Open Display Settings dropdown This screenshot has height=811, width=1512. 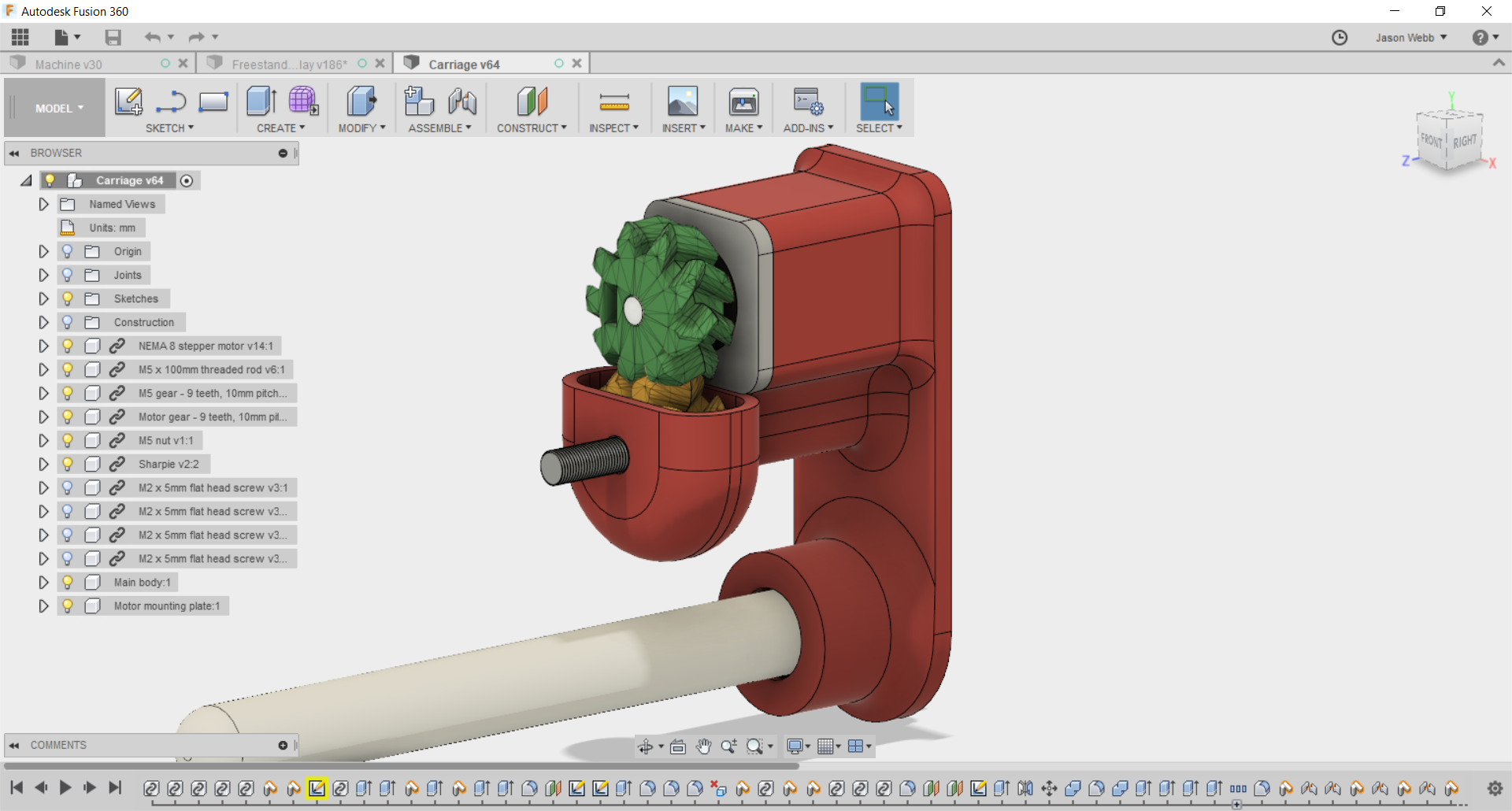click(799, 746)
